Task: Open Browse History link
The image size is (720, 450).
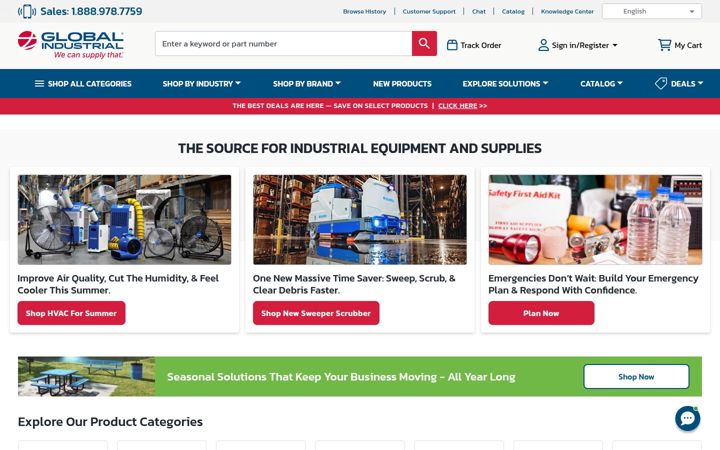Action: [x=364, y=11]
